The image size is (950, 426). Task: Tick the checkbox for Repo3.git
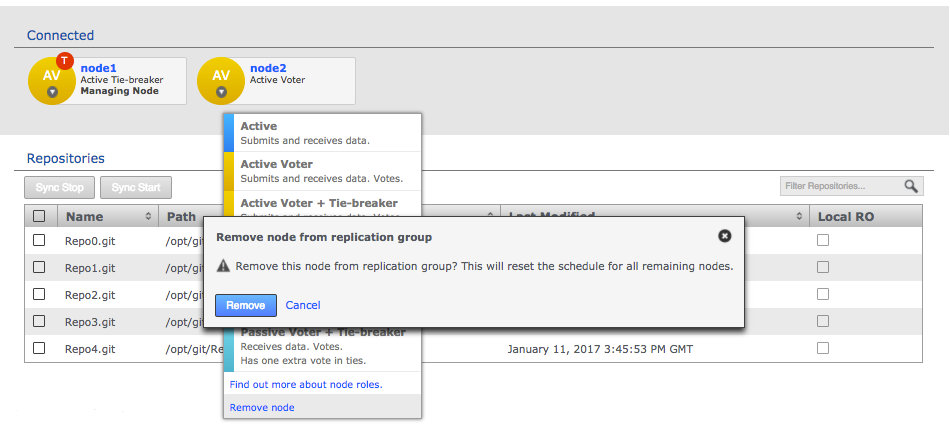point(39,321)
